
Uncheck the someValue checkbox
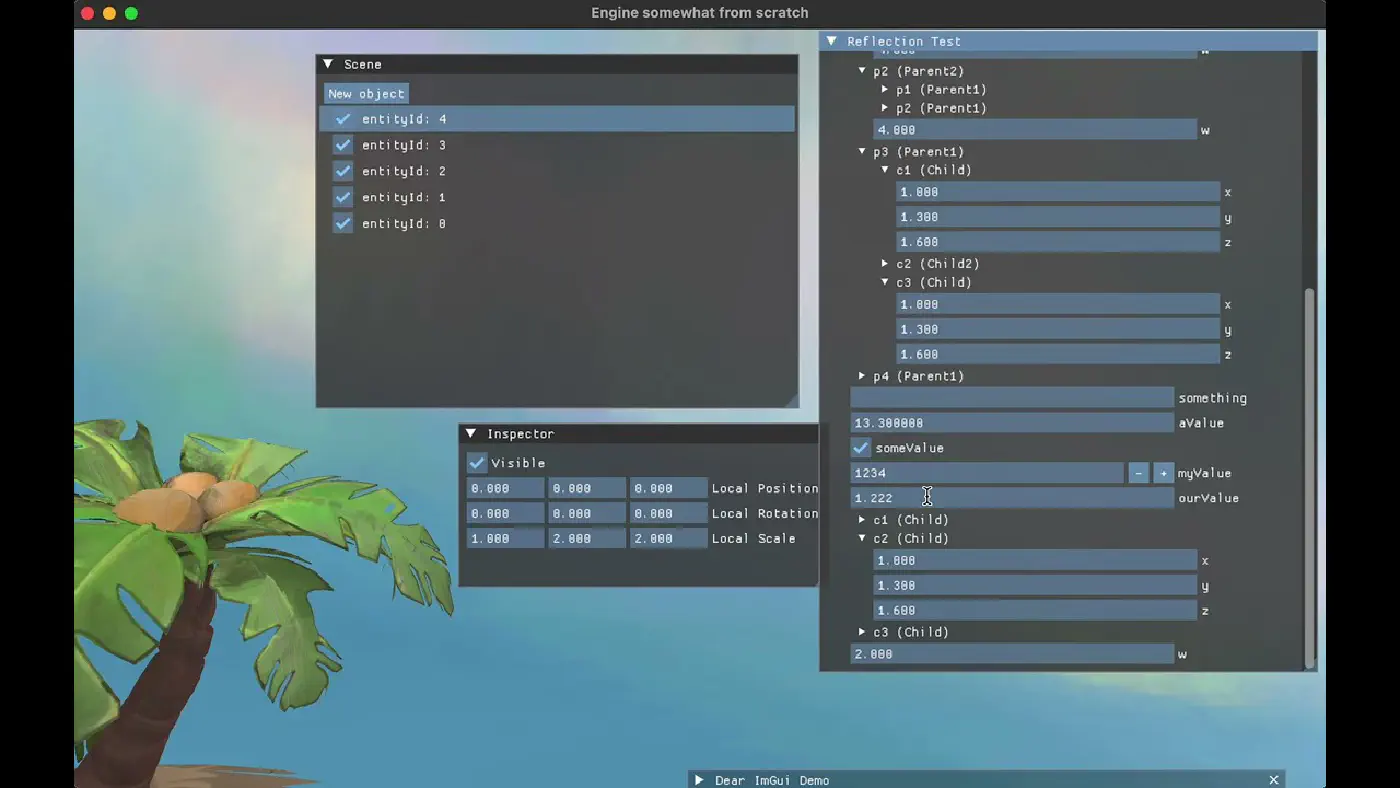pyautogui.click(x=860, y=448)
